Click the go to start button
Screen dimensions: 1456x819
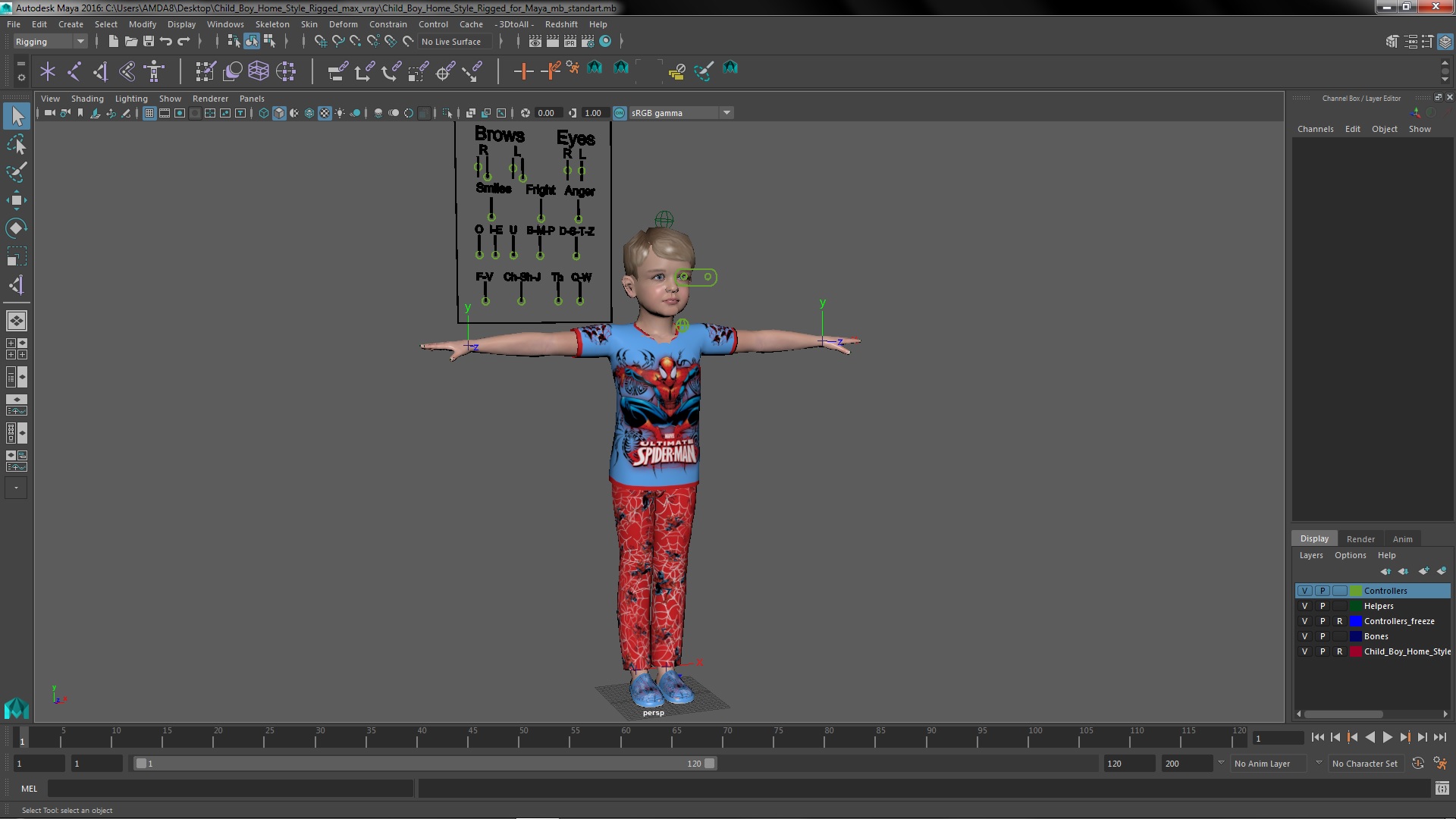[x=1317, y=737]
